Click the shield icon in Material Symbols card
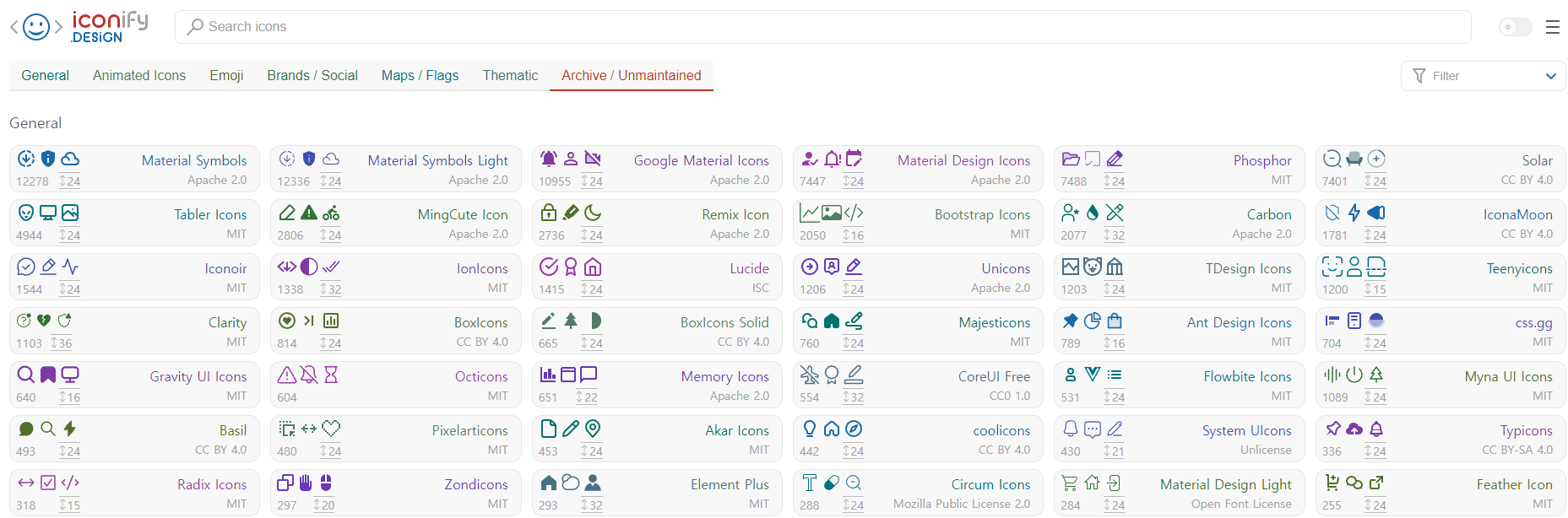Viewport: 1568px width, 518px height. tap(48, 159)
